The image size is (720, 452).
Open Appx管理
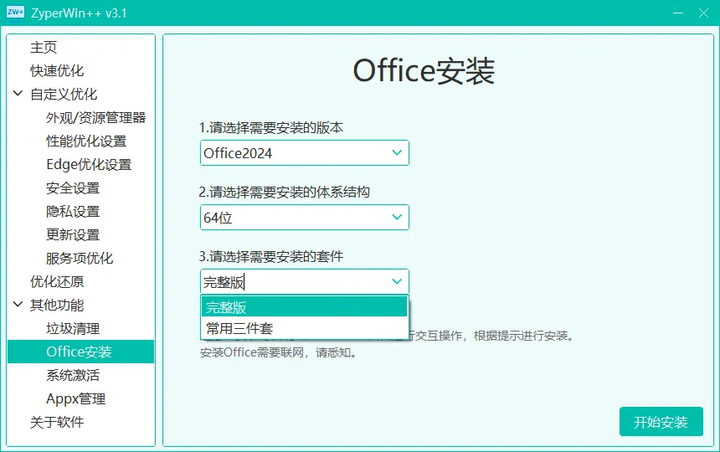[x=76, y=399]
